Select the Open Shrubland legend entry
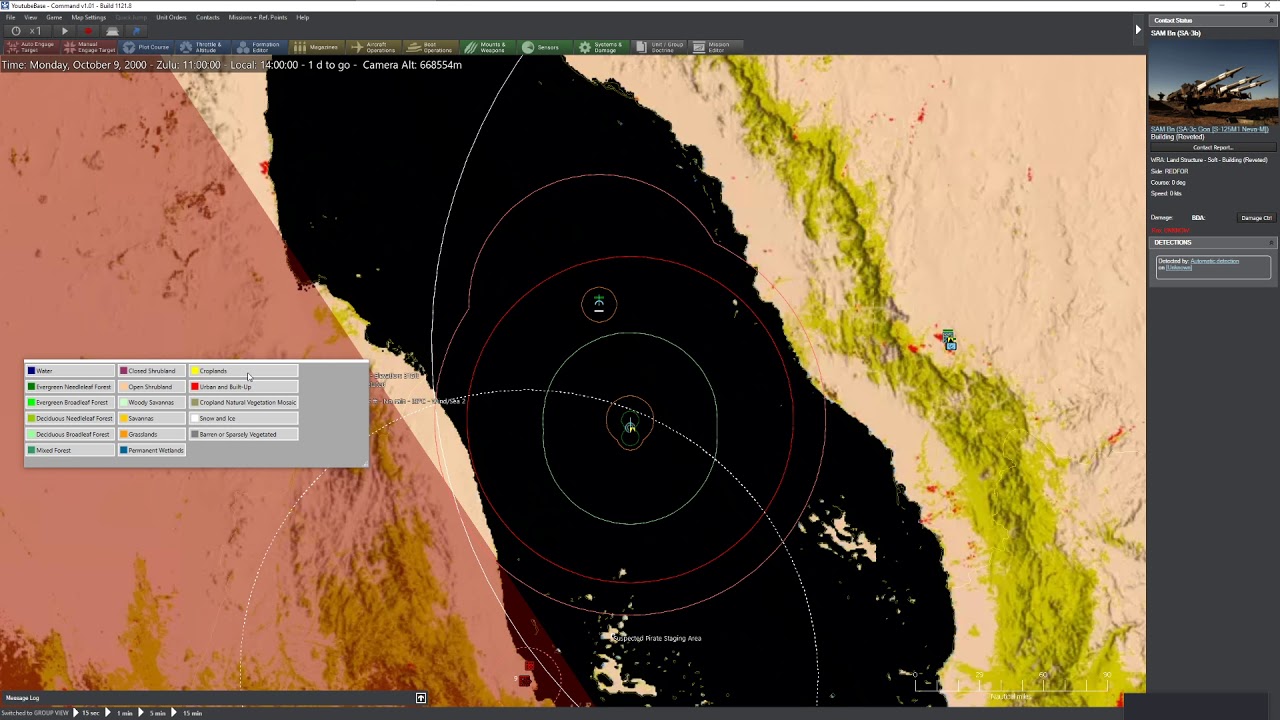The height and width of the screenshot is (720, 1280). coord(152,387)
